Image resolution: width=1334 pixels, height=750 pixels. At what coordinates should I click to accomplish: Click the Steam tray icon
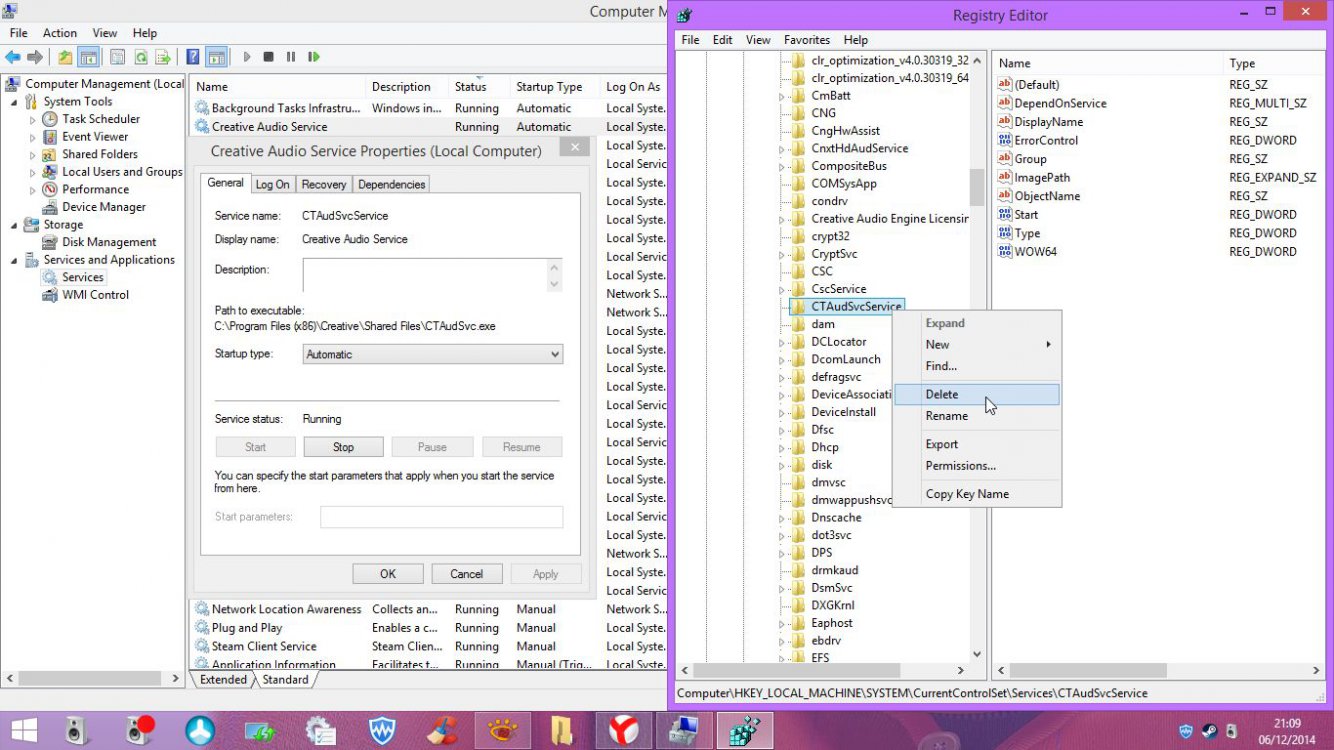pyautogui.click(x=1209, y=731)
